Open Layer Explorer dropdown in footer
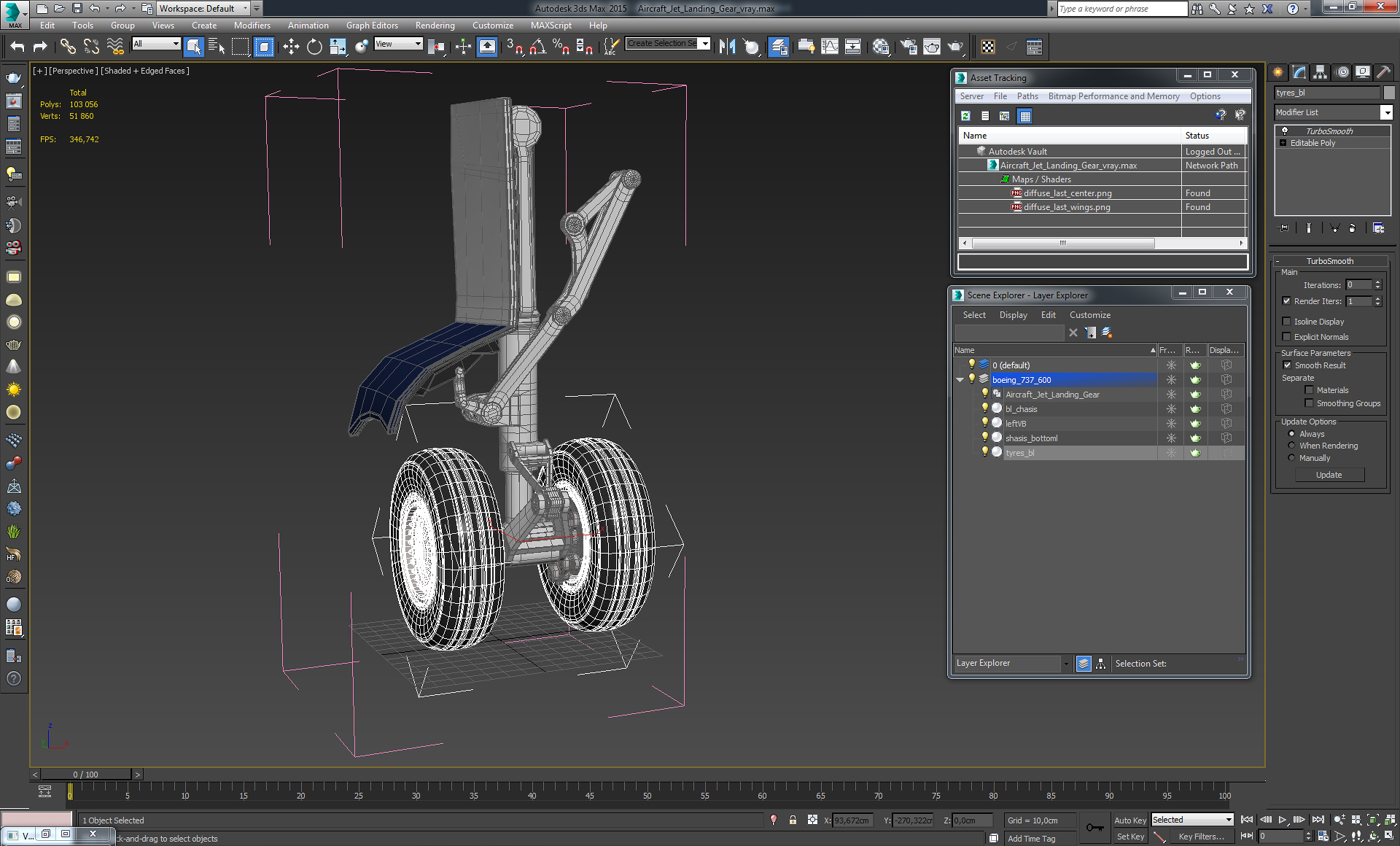 [x=1065, y=664]
